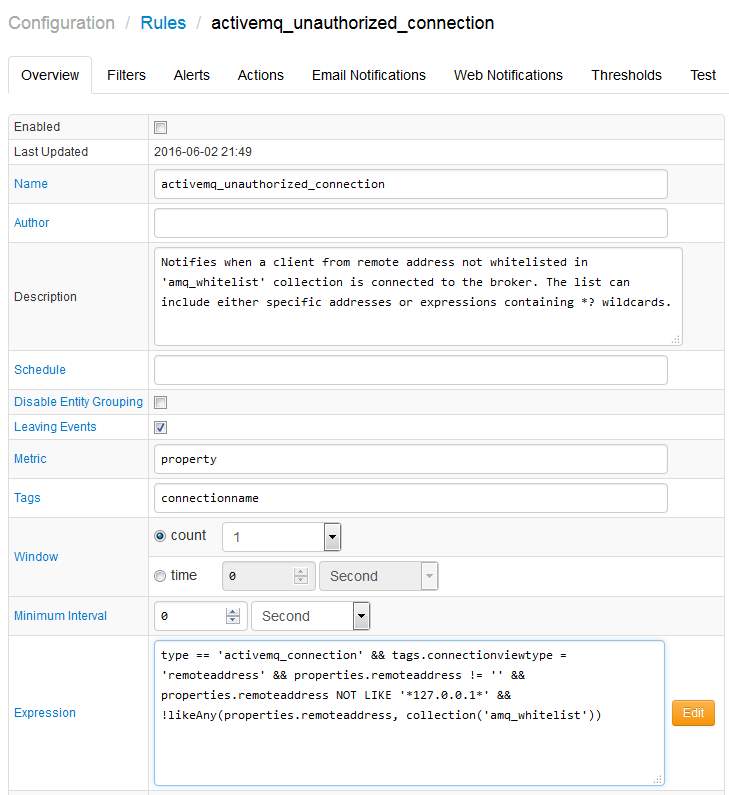Click the Description text area resize handle
This screenshot has width=729, height=795.
point(676,340)
